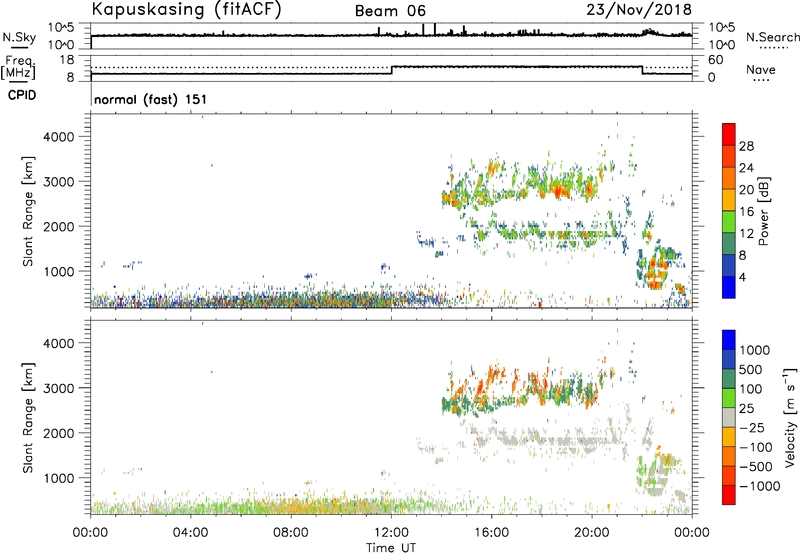Click the title text "Kapuskasing (fitACF)"
The width and height of the screenshot is (800, 554).
186,10
